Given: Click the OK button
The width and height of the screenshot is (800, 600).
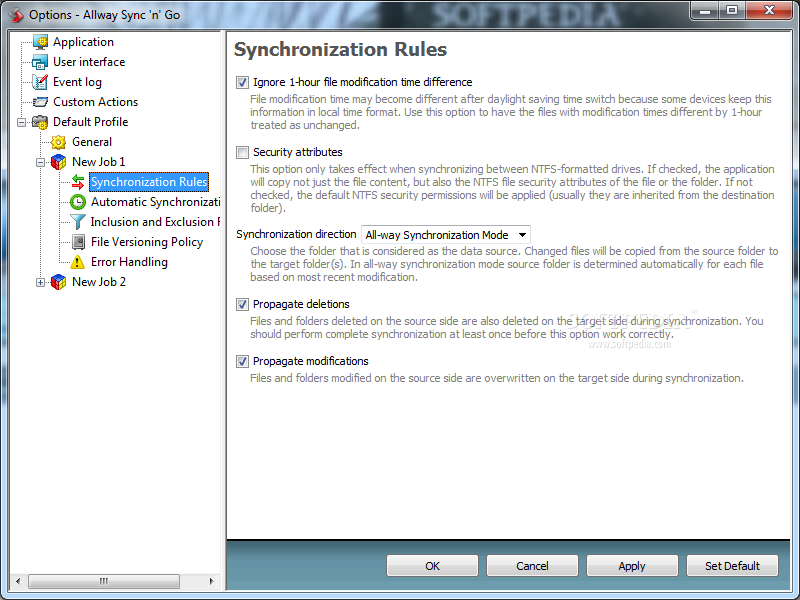Looking at the screenshot, I should 432,566.
